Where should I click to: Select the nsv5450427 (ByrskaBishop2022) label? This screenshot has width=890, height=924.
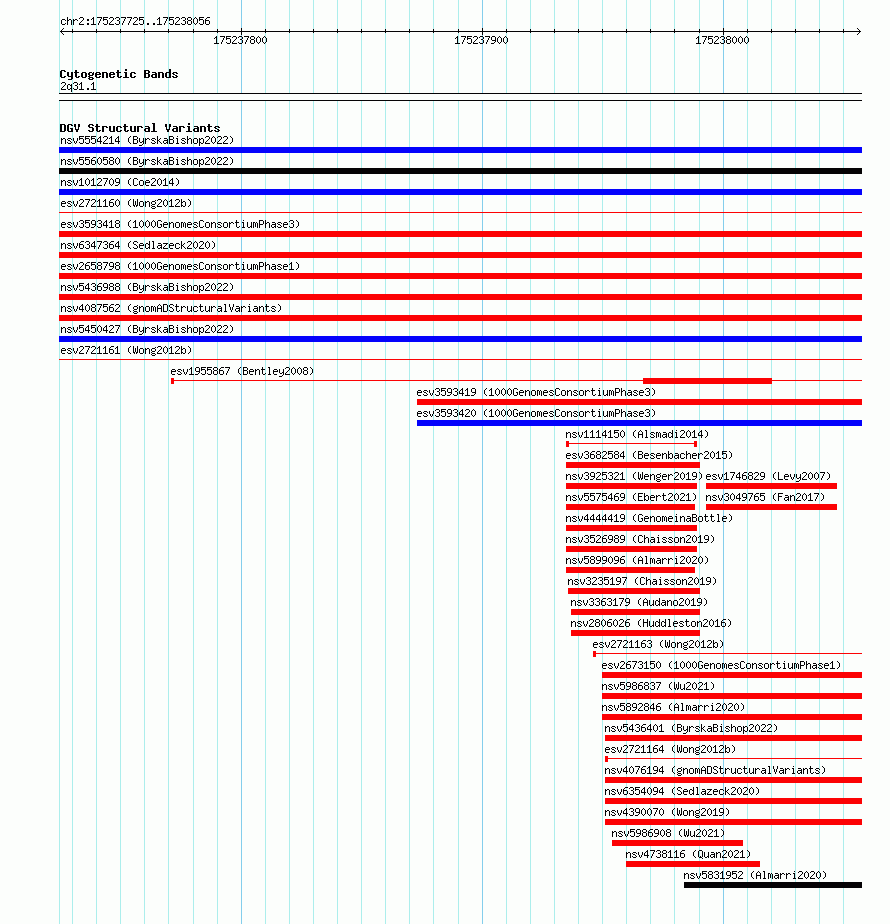147,329
